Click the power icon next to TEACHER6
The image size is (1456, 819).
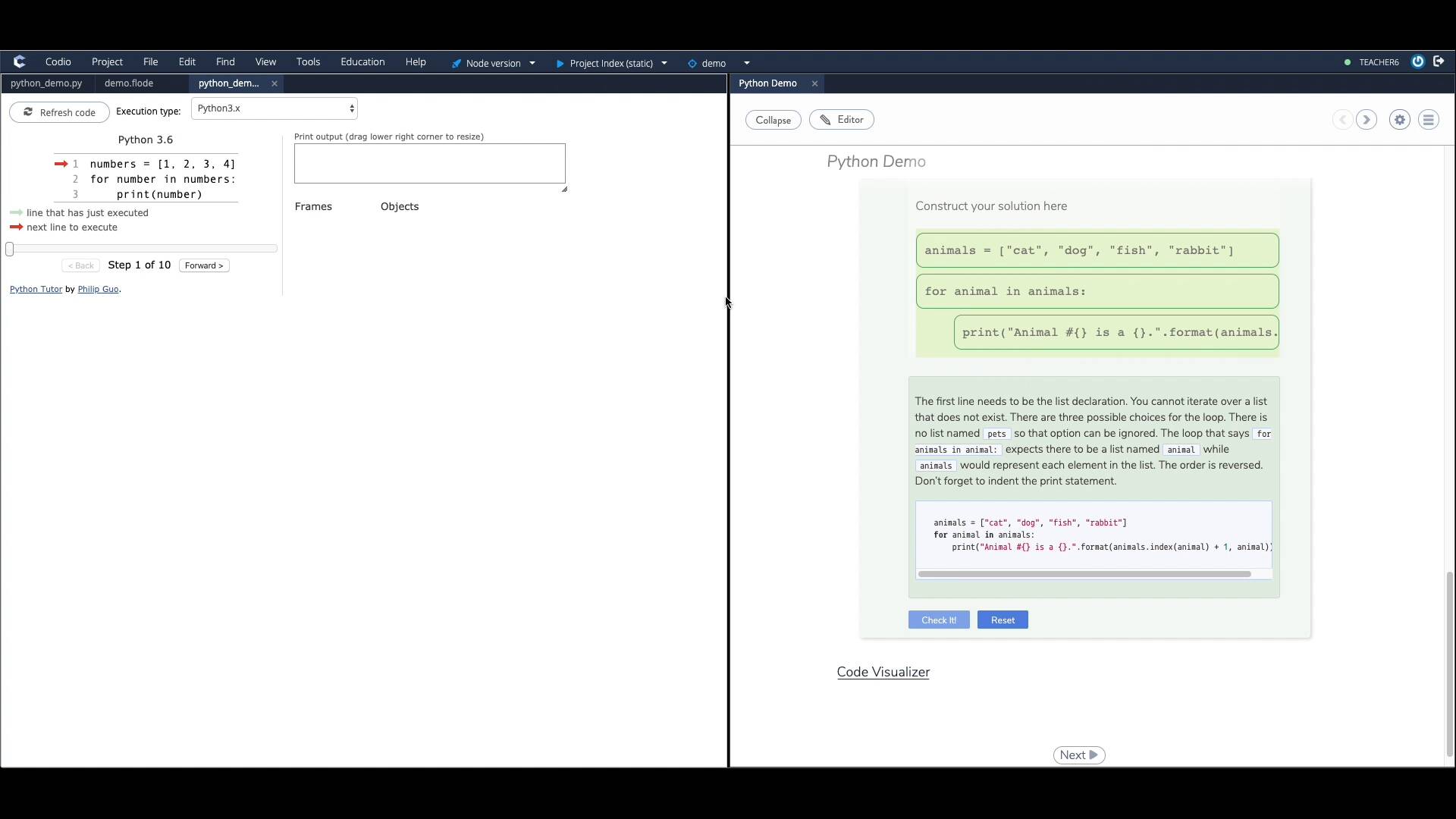[1417, 62]
